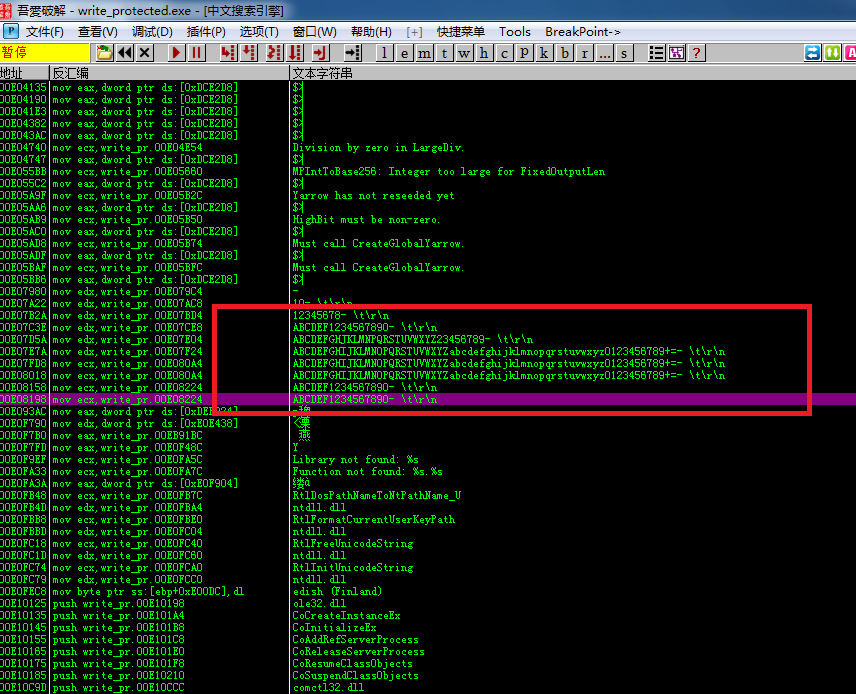This screenshot has height=694, width=856.
Task: Open the Threads window with the t button
Action: click(444, 53)
